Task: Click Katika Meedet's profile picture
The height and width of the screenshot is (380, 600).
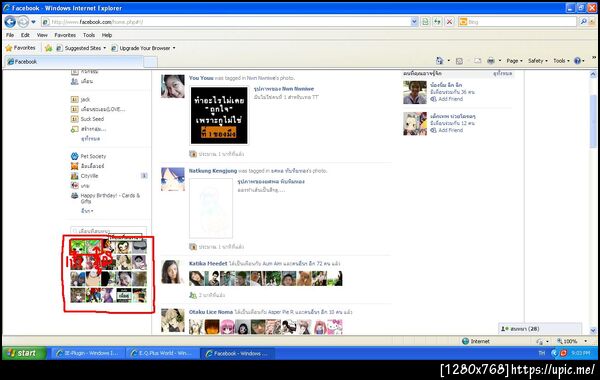Action: point(173,272)
